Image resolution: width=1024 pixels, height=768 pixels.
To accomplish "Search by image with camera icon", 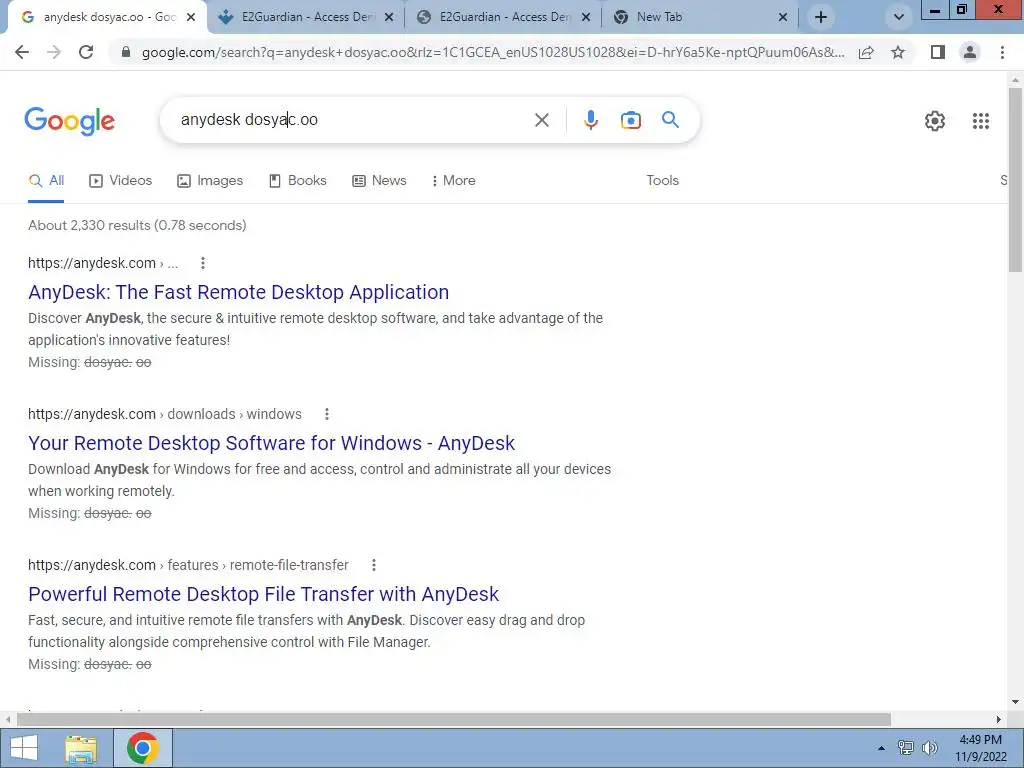I will (x=630, y=120).
